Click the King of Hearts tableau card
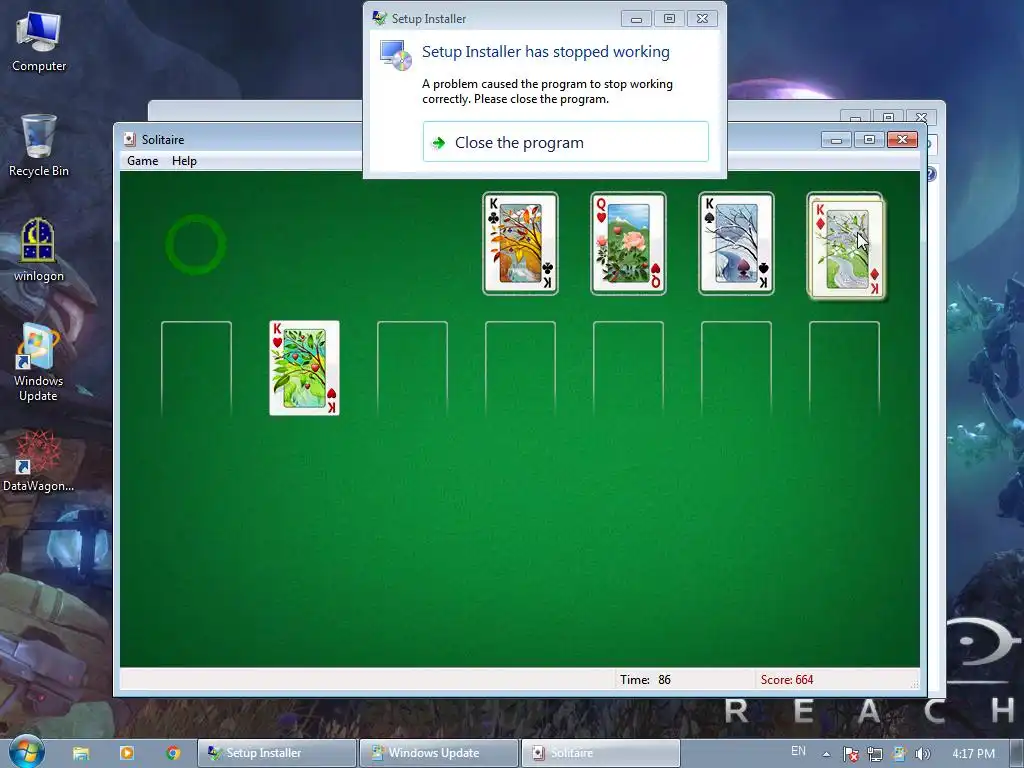This screenshot has width=1024, height=768. 304,368
